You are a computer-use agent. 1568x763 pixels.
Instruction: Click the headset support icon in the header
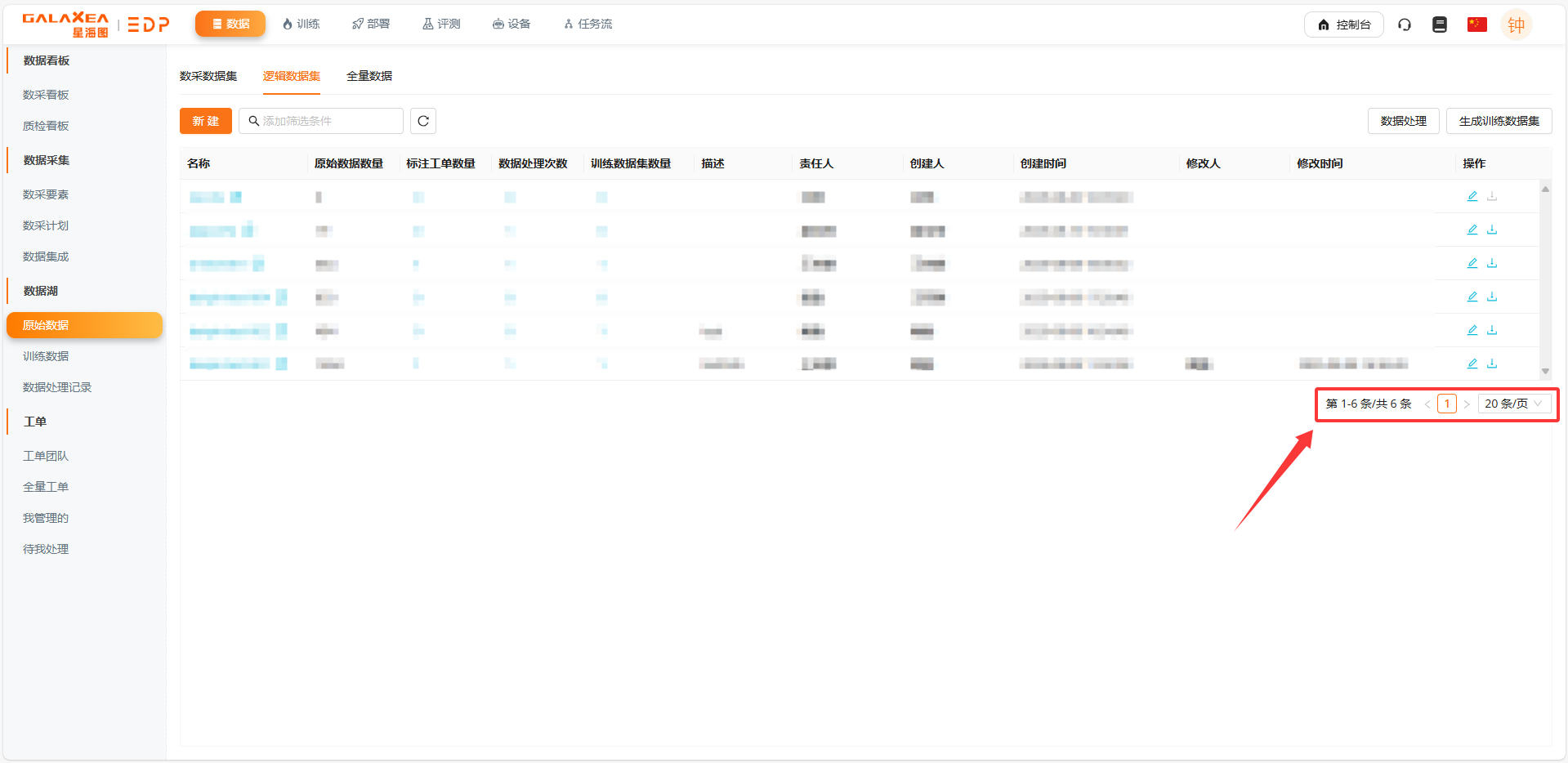pos(1405,25)
